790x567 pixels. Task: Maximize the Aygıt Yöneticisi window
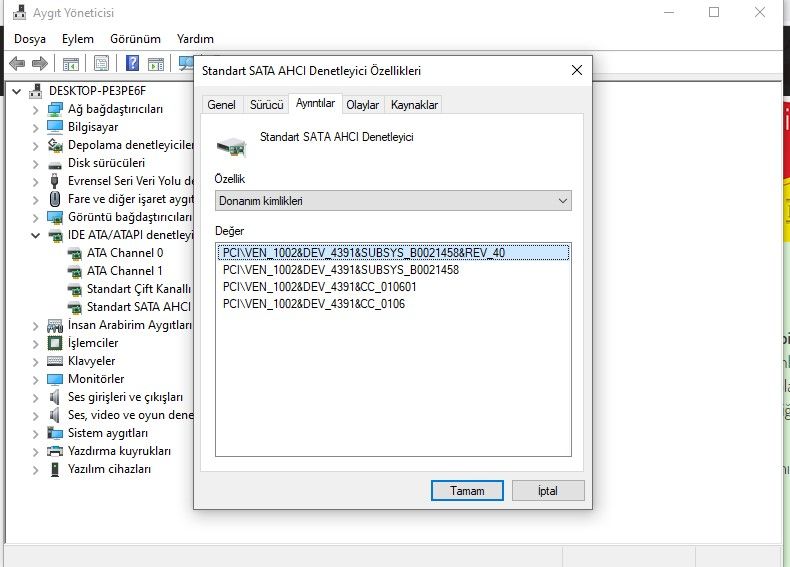click(714, 12)
